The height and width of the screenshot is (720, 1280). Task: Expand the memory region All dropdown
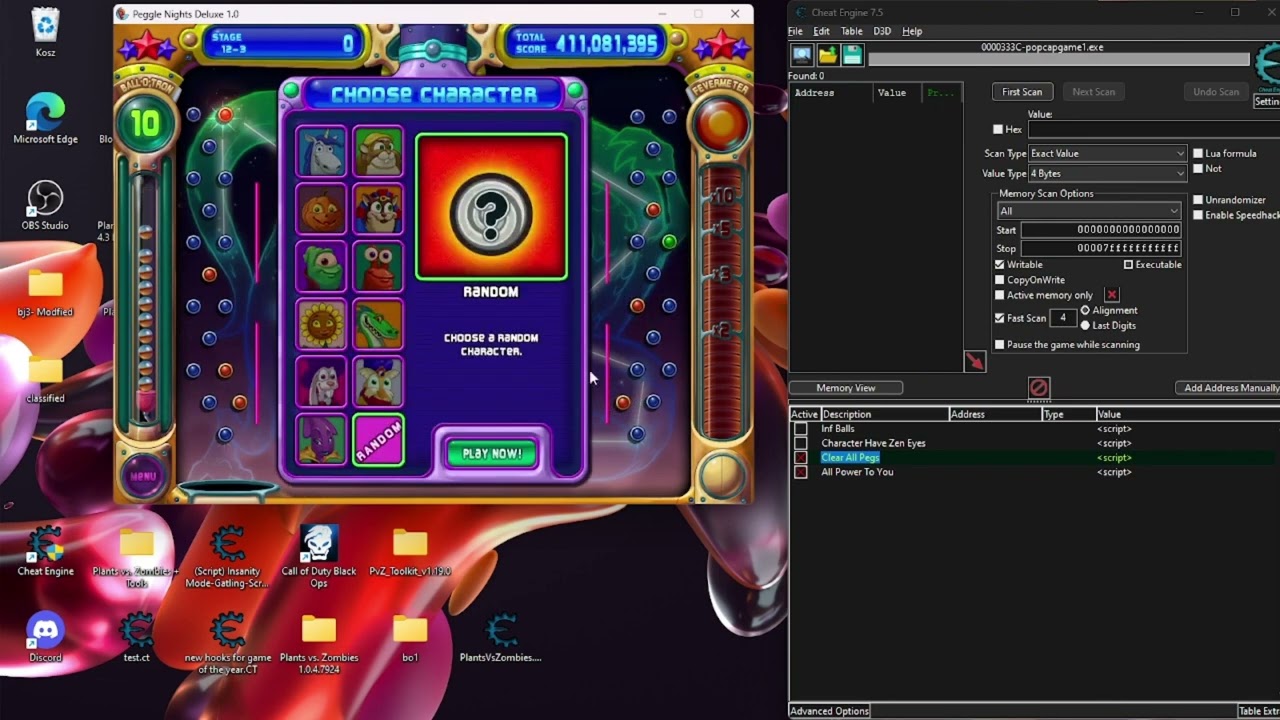(x=1088, y=211)
